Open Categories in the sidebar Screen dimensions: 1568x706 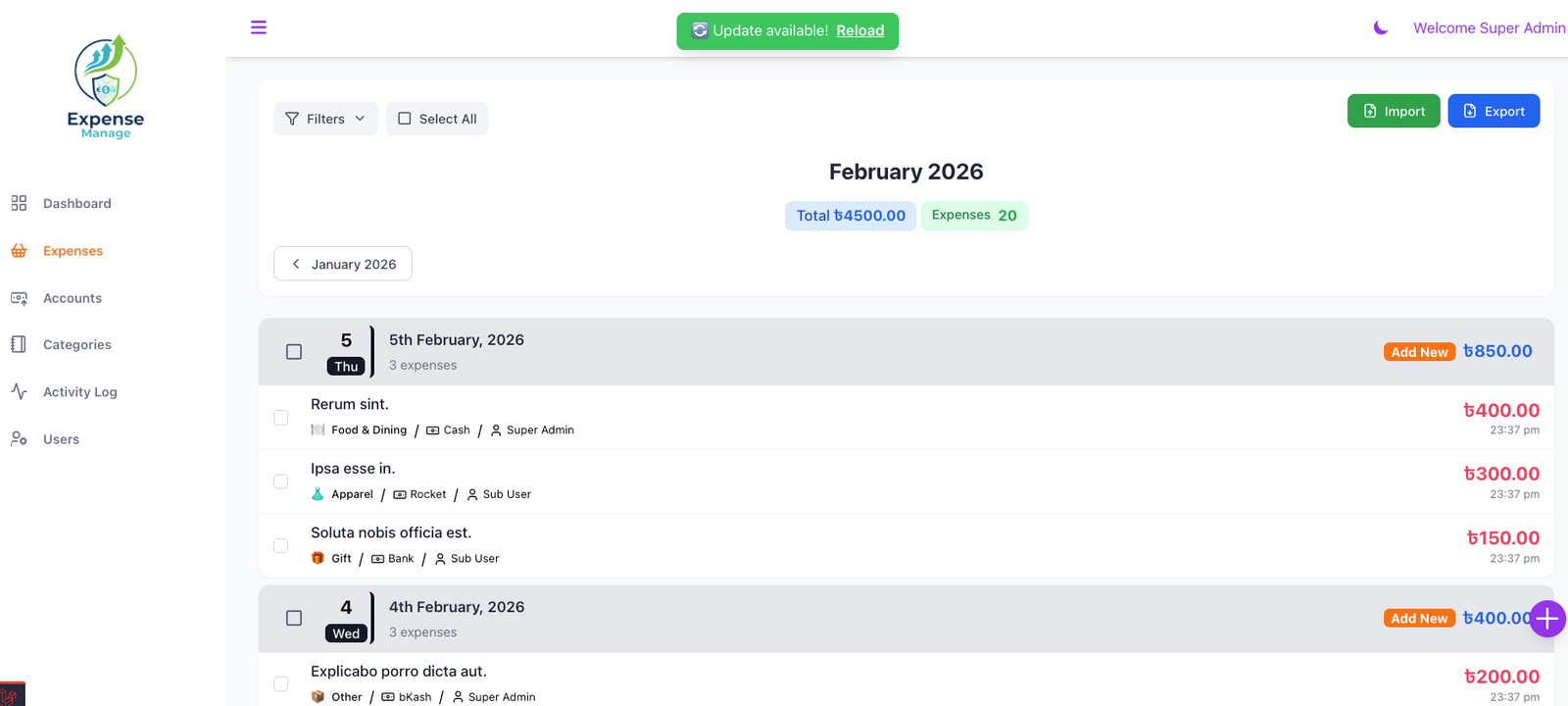pos(76,345)
